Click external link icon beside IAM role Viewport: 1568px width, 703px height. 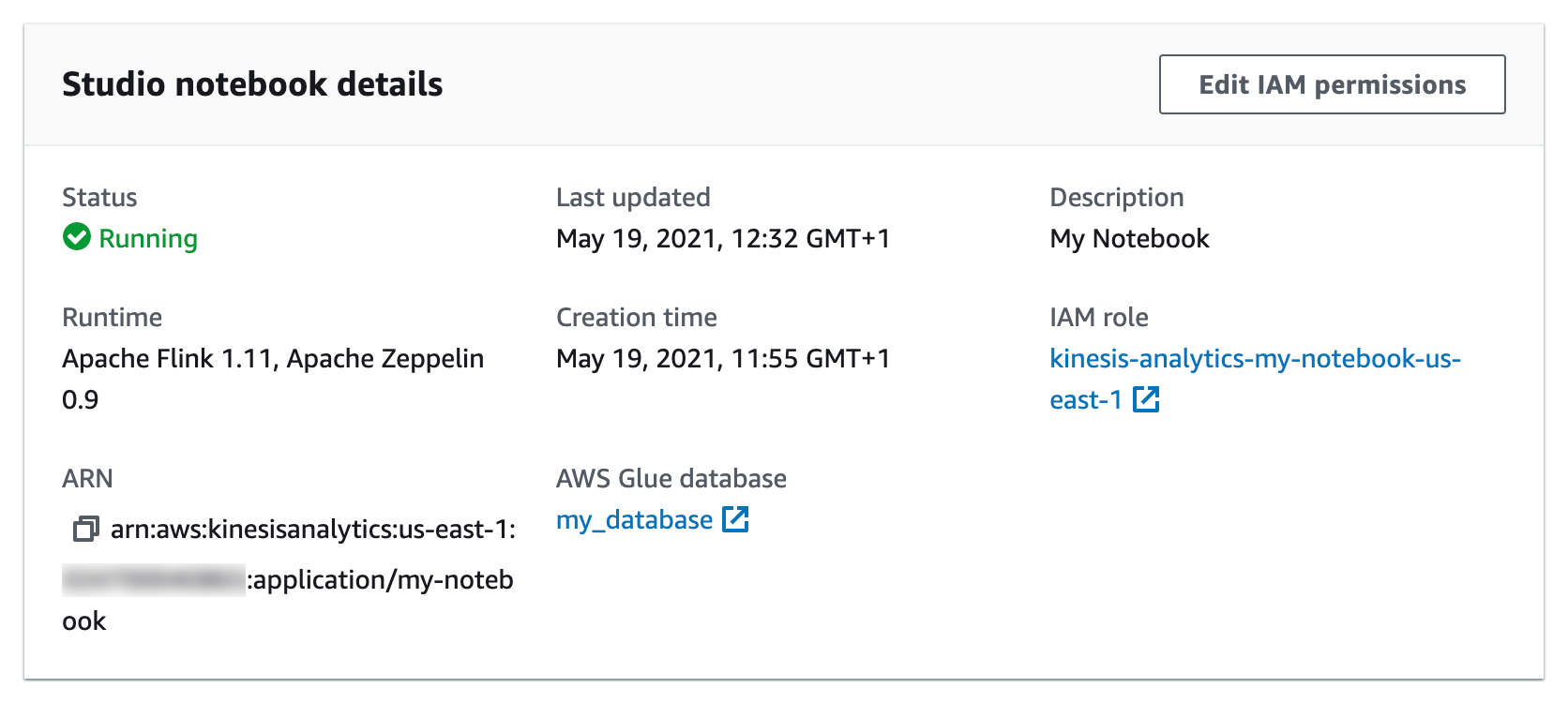[1146, 399]
